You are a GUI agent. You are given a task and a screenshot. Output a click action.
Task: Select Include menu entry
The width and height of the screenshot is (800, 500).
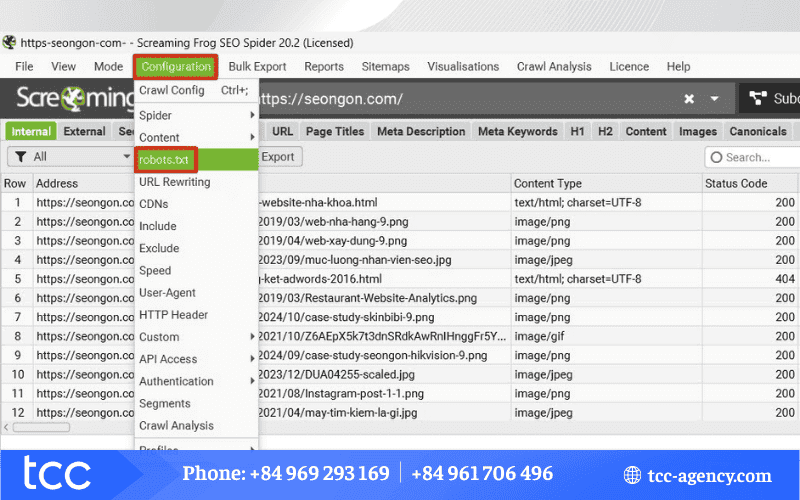tap(196, 226)
